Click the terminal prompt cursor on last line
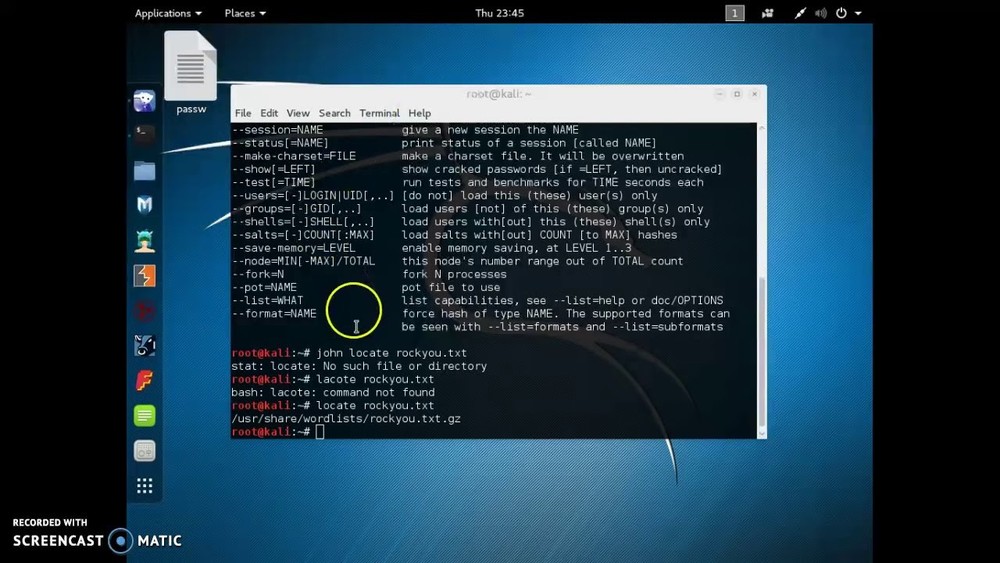The width and height of the screenshot is (1000, 563). click(x=320, y=432)
